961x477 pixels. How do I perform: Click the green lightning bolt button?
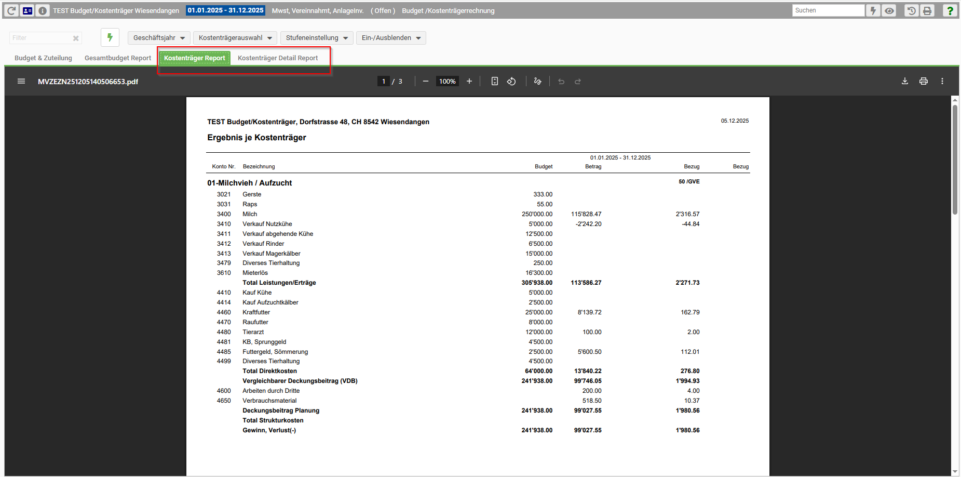coord(108,37)
